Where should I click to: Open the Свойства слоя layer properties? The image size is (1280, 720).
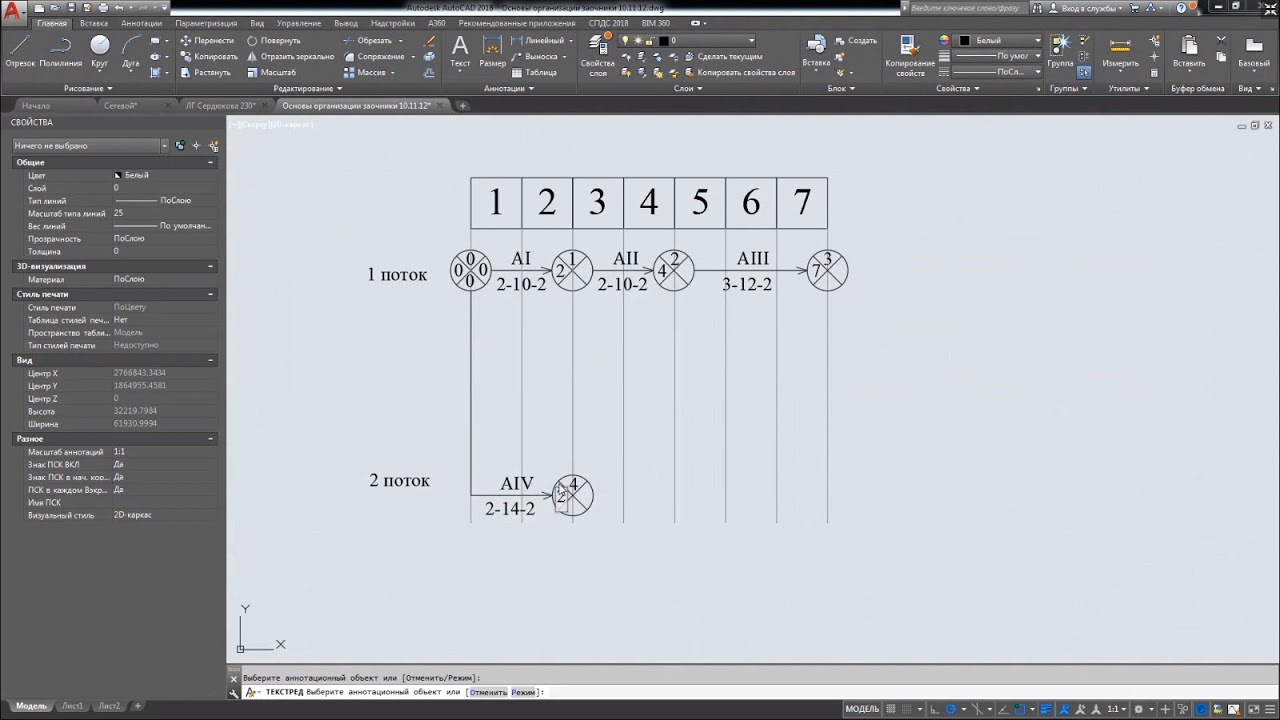tap(598, 55)
